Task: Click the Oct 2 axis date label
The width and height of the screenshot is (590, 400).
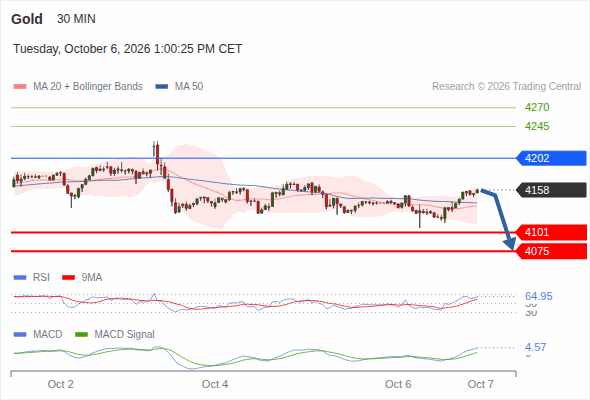Action: coord(61,384)
